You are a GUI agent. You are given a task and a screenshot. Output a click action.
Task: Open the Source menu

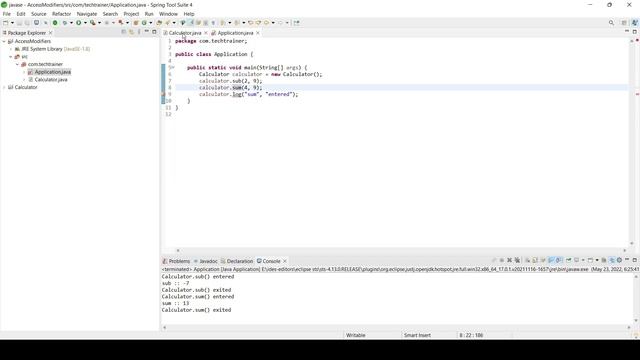click(x=39, y=14)
